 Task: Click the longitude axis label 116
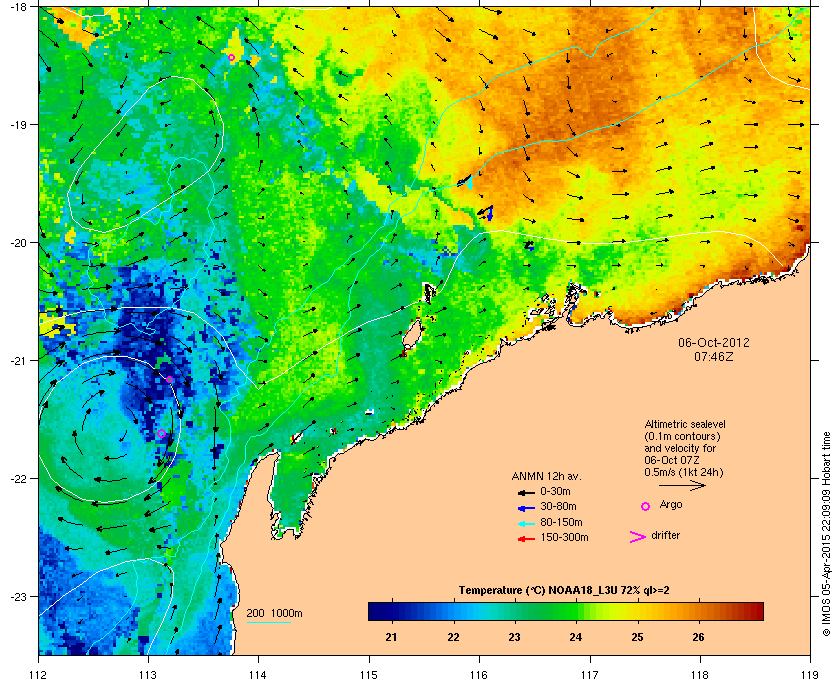pos(479,674)
